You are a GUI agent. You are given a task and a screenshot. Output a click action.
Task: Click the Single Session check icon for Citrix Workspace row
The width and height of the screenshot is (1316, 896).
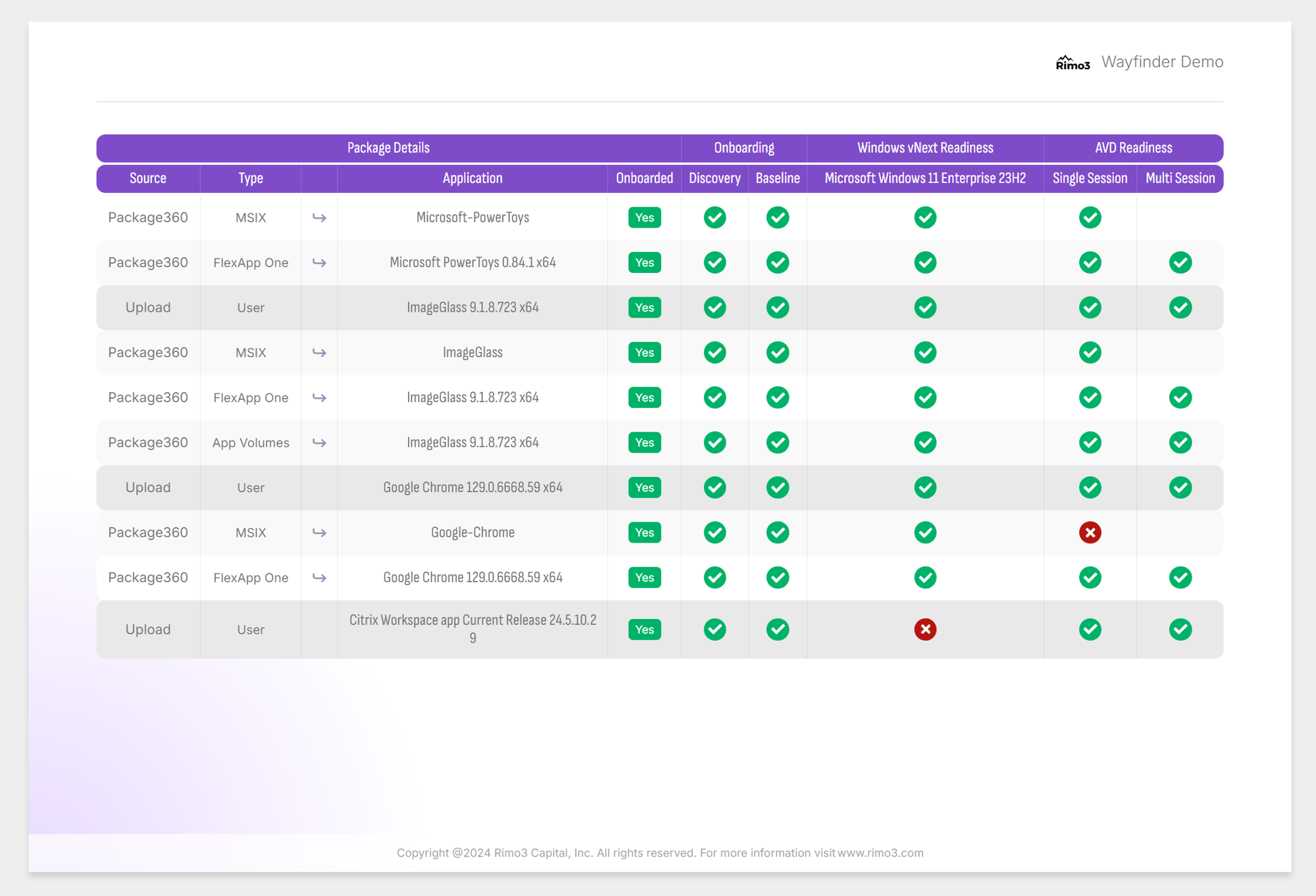pos(1090,630)
